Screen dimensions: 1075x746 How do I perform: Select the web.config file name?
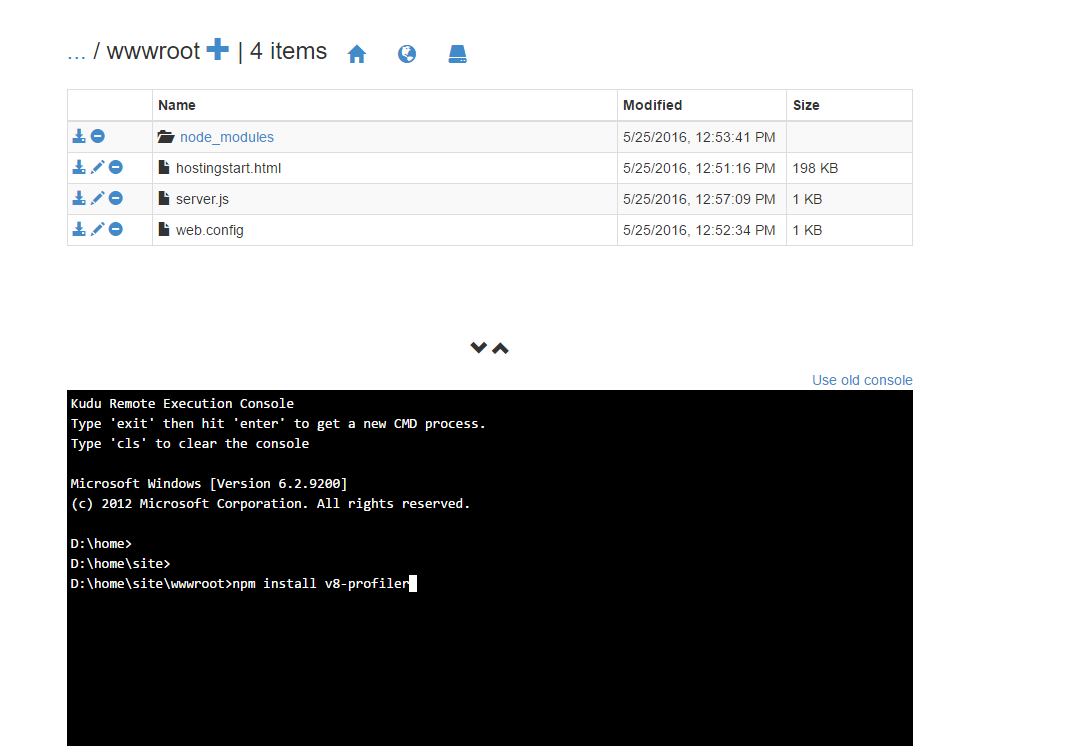coord(210,230)
